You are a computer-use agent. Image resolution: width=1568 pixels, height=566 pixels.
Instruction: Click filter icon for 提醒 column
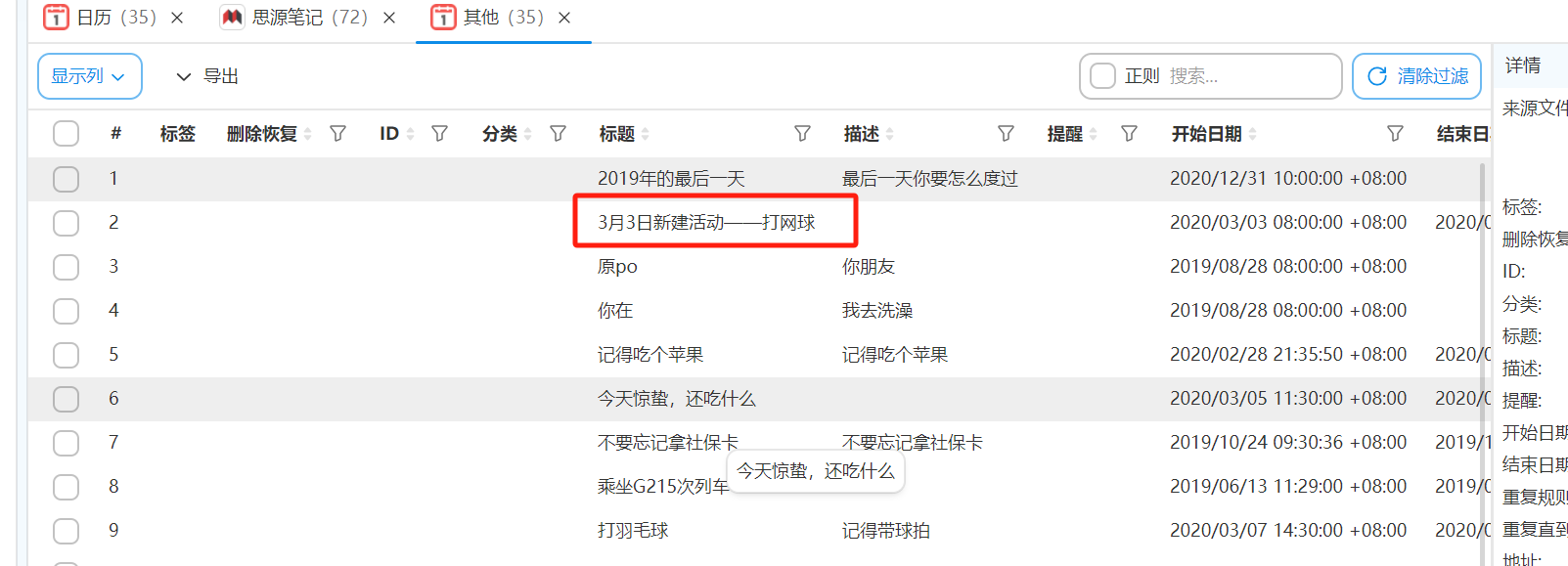pos(1129,134)
